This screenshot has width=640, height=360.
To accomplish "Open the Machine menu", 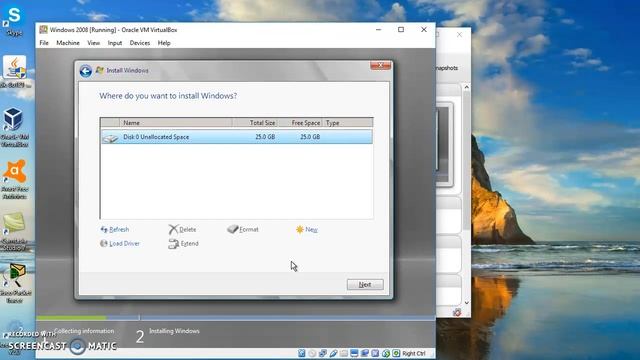I will 68,43.
